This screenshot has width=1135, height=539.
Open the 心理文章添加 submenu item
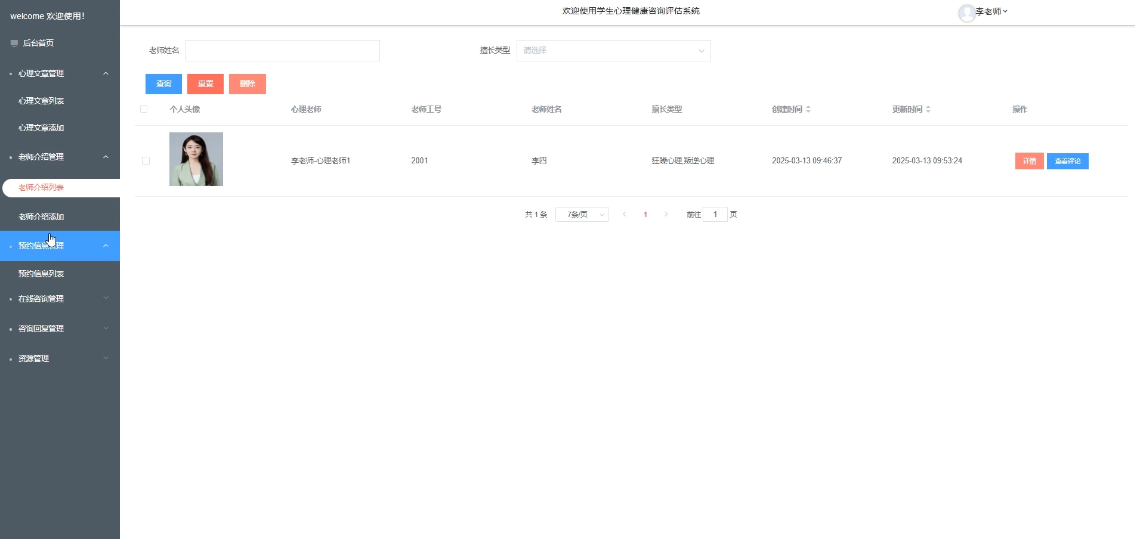pos(41,127)
